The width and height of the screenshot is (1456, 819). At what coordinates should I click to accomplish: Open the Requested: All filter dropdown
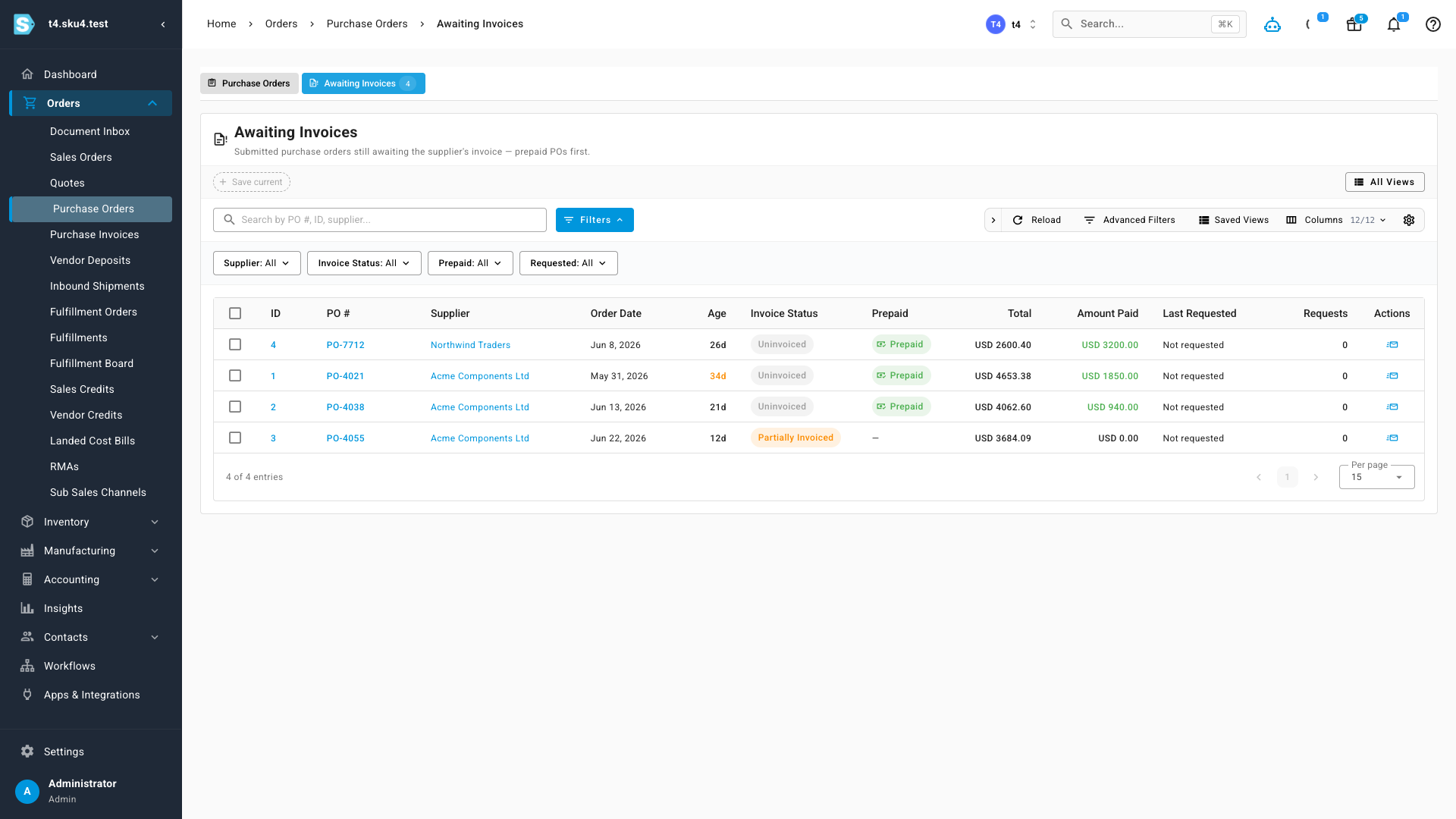point(569,263)
